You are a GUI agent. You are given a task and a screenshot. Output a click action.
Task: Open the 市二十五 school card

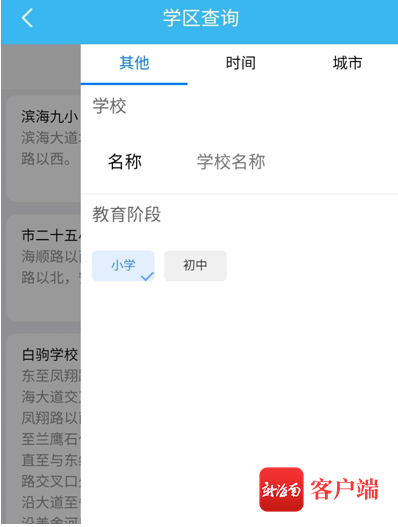pyautogui.click(x=44, y=268)
